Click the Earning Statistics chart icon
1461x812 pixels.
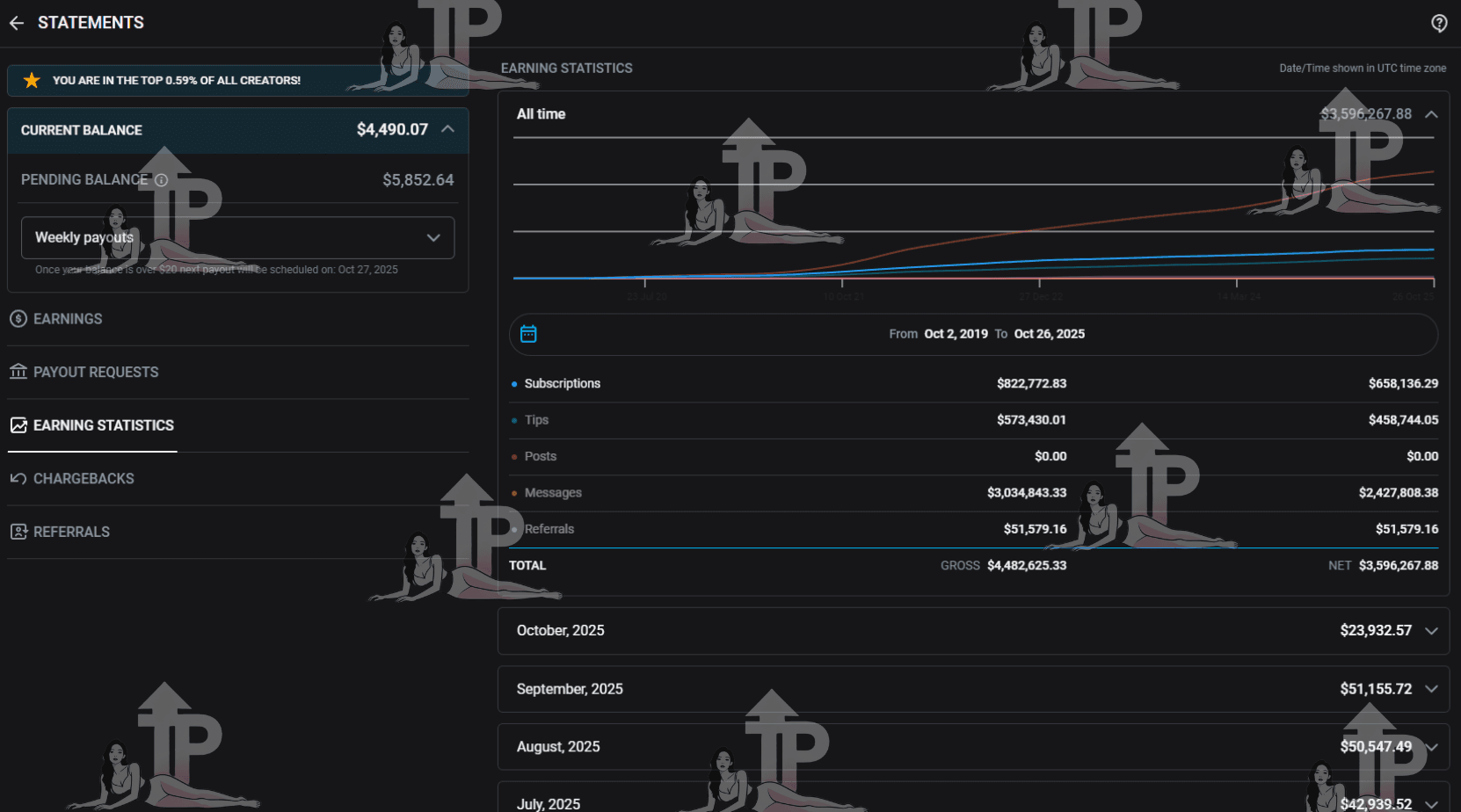[18, 425]
